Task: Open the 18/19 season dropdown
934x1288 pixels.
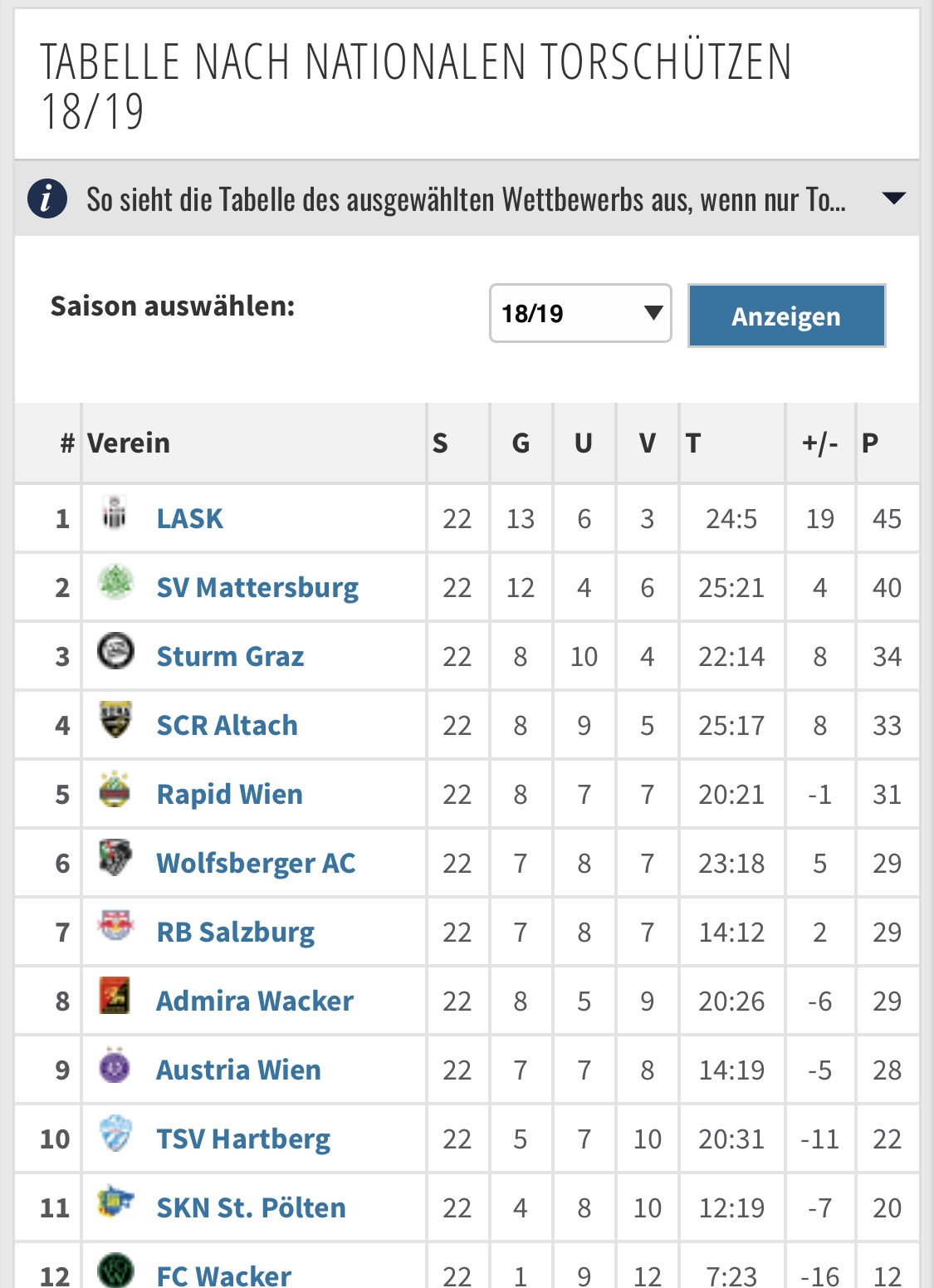Action: point(580,313)
